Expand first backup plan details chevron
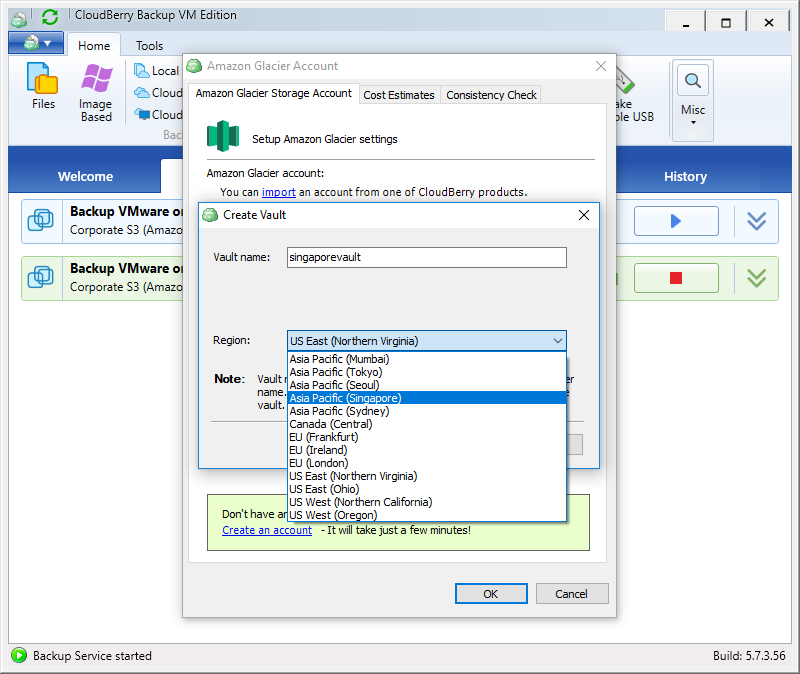Screen dimensions: 800x674 coord(756,221)
